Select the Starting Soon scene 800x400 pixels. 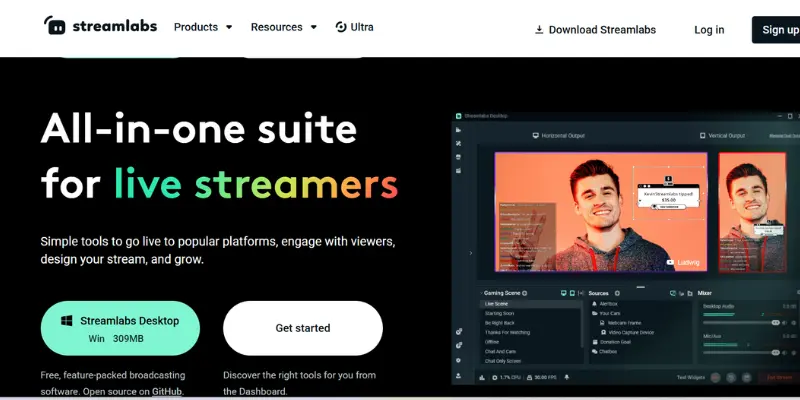pos(499,314)
